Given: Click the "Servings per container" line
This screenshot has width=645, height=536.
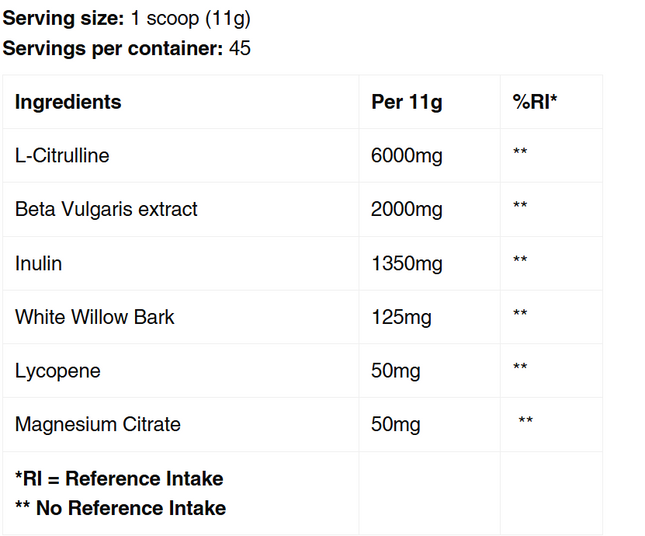Looking at the screenshot, I should tap(127, 48).
